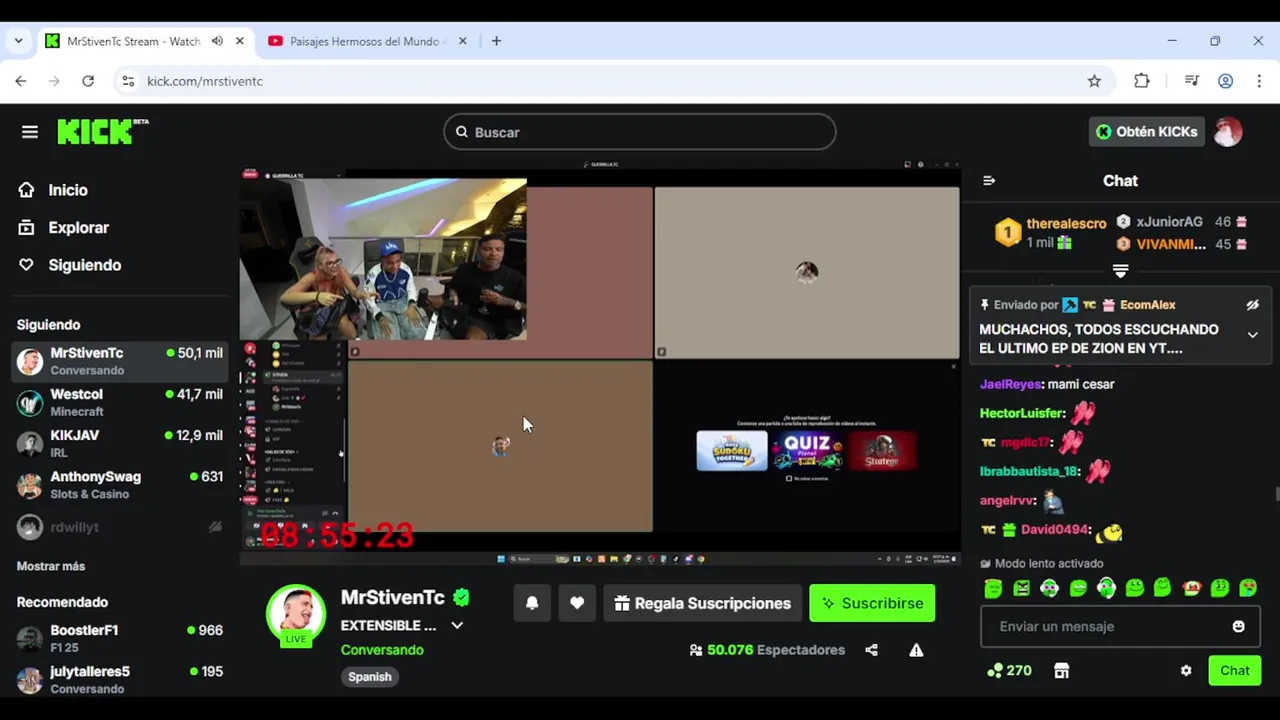Click the green Suscribirse button

pos(872,603)
